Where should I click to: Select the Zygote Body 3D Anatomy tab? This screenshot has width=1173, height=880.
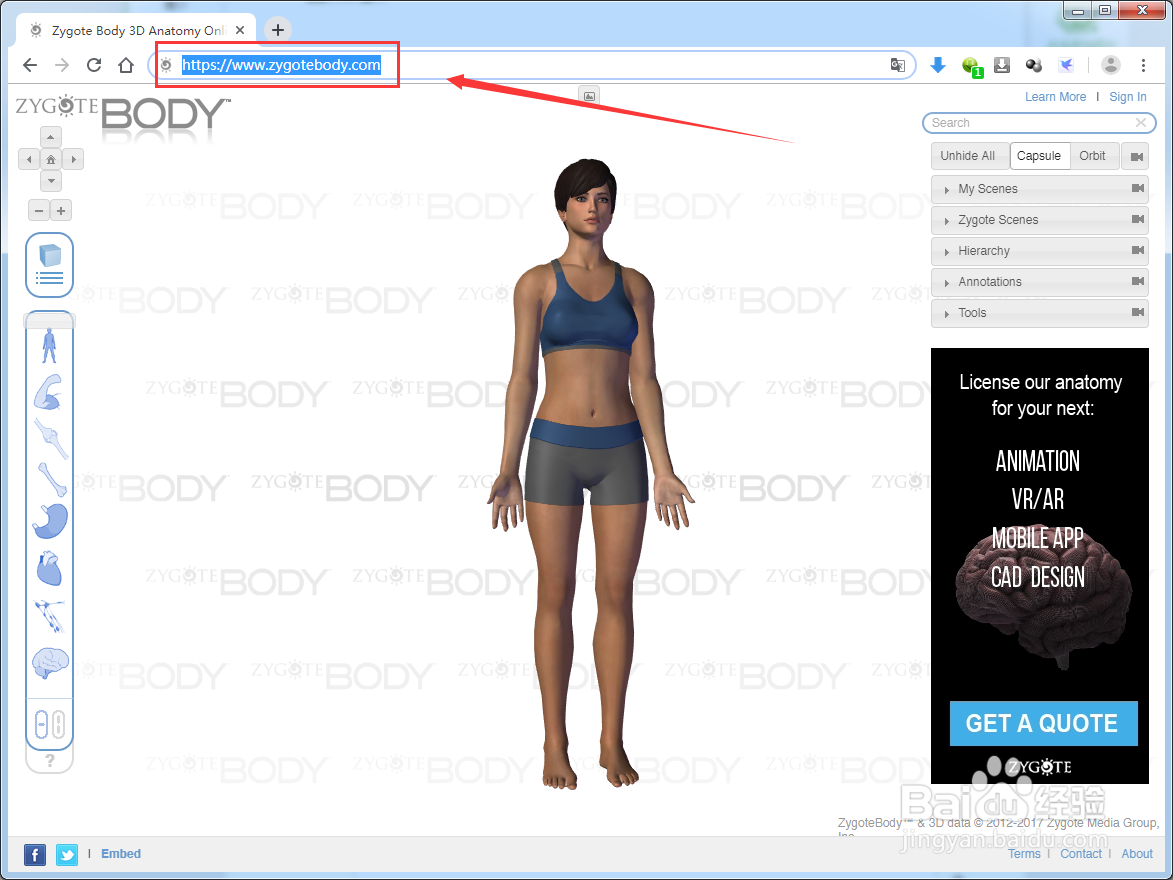point(136,31)
